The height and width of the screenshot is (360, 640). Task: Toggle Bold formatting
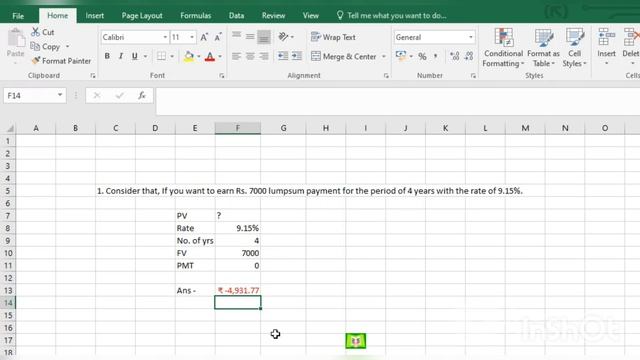pos(107,56)
